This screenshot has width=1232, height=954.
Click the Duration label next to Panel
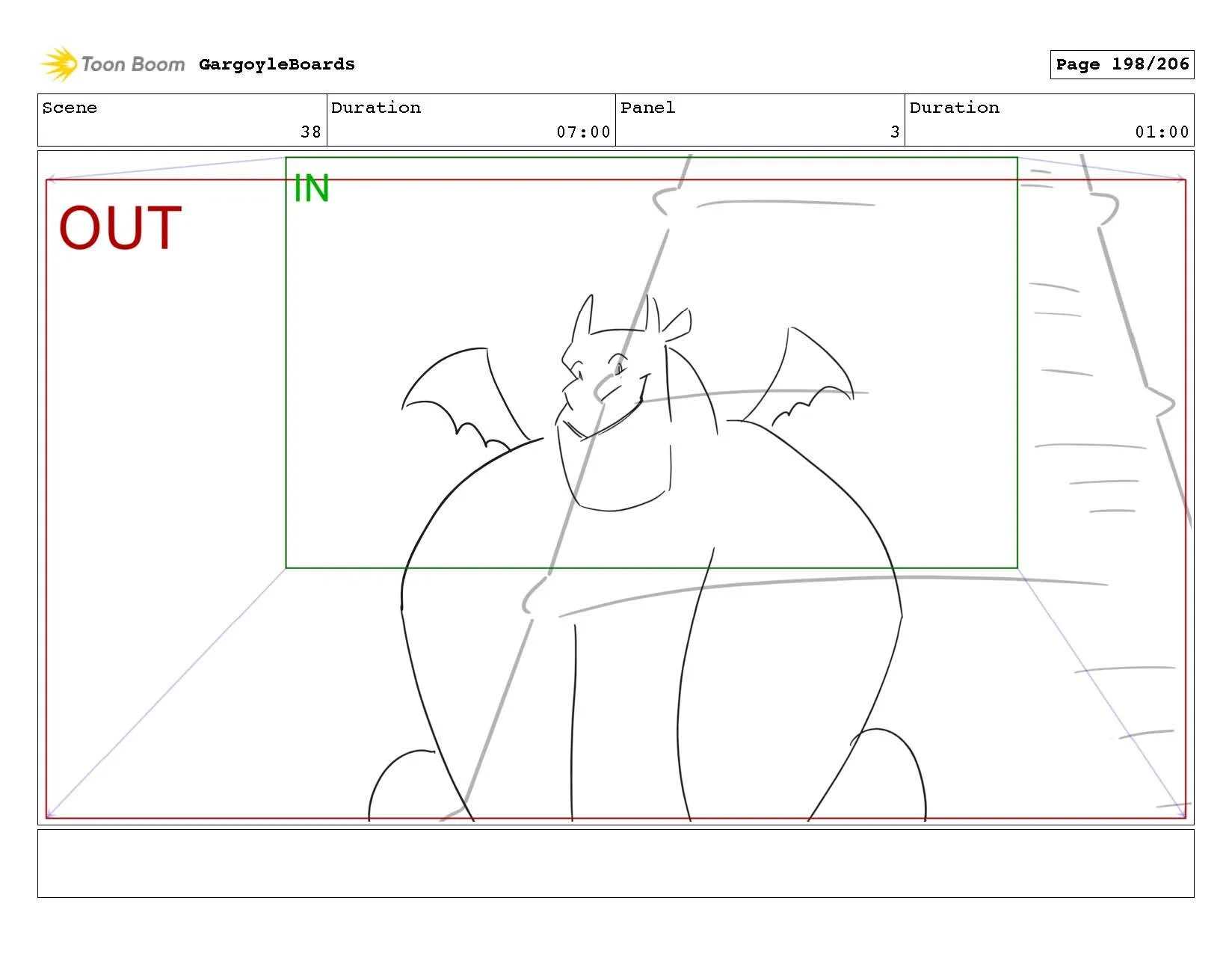pos(955,108)
